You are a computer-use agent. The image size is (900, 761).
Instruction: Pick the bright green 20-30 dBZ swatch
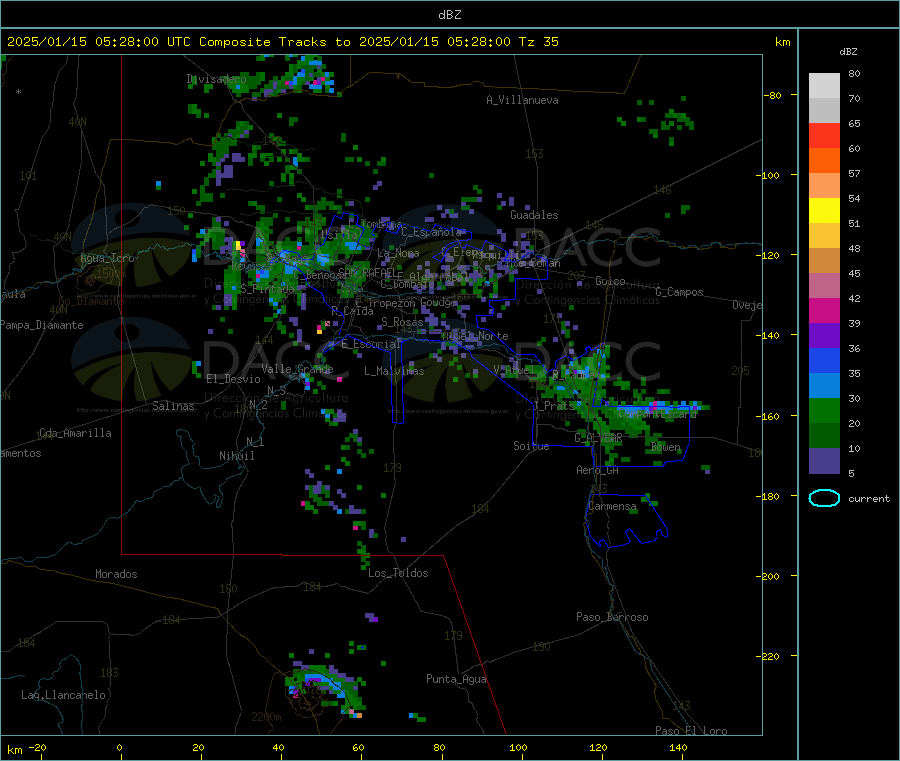point(824,411)
